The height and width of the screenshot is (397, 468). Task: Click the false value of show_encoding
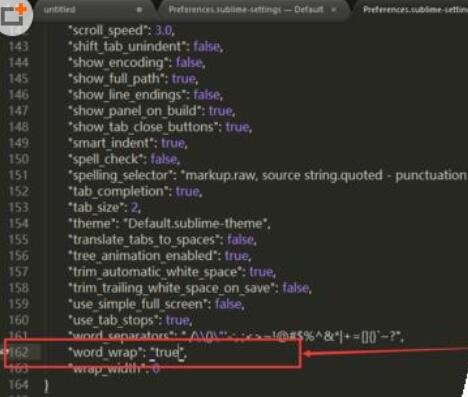tap(189, 63)
